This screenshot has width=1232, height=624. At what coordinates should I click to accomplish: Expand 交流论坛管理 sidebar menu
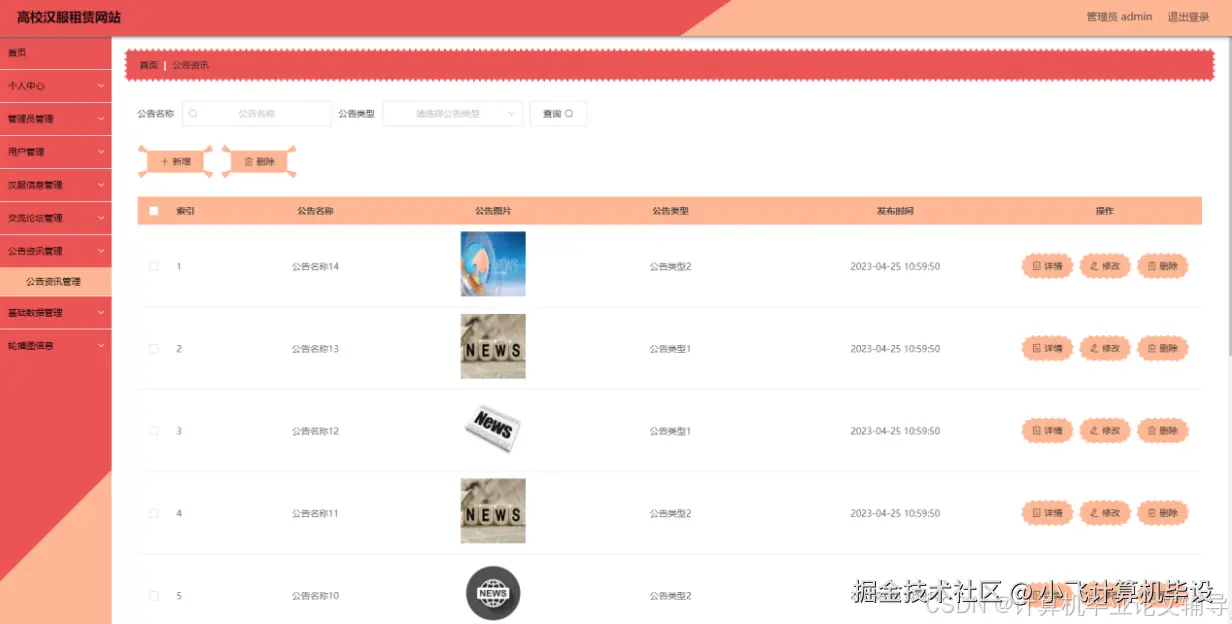[56, 218]
